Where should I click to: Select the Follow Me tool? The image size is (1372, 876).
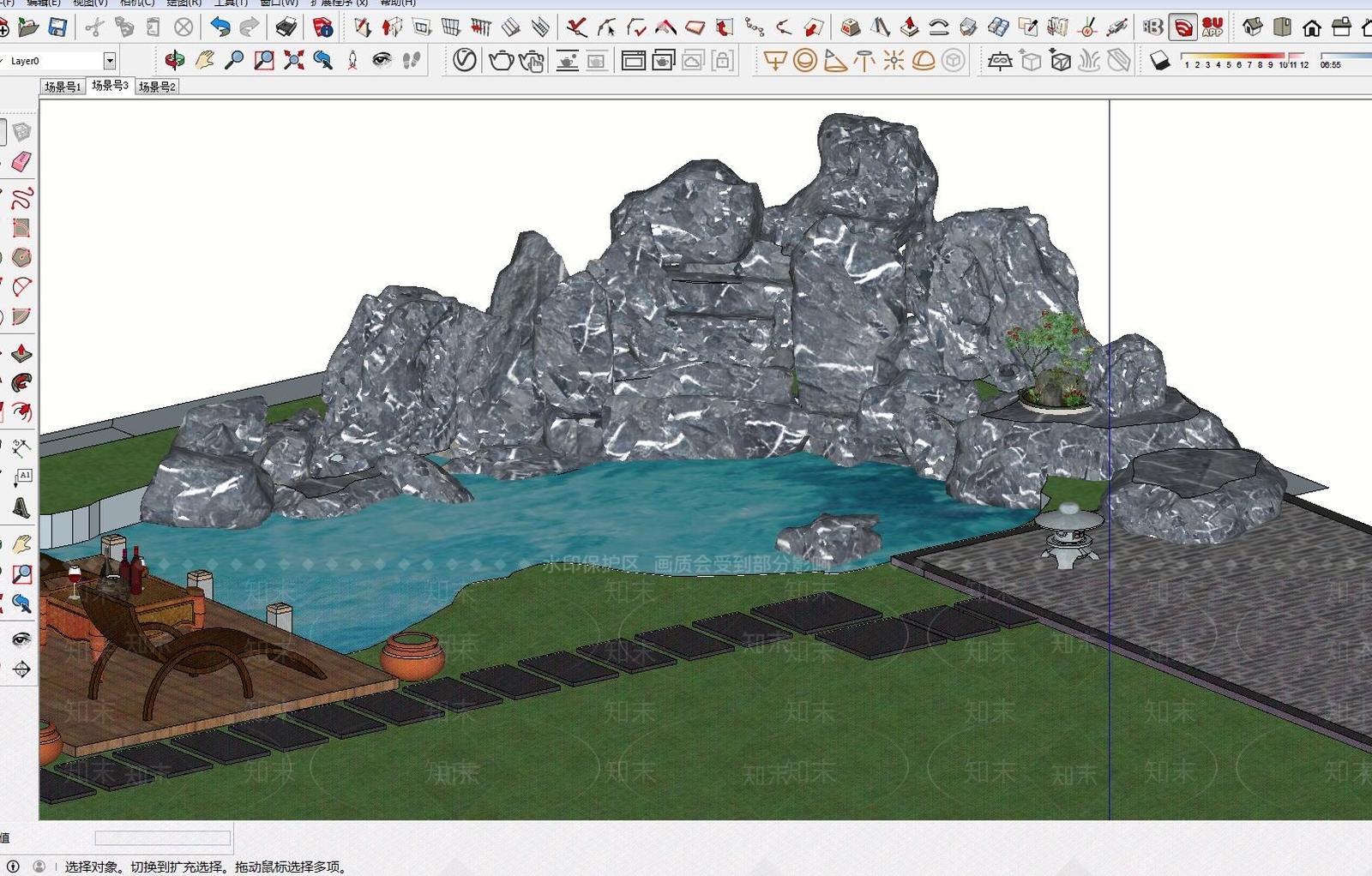[21, 382]
